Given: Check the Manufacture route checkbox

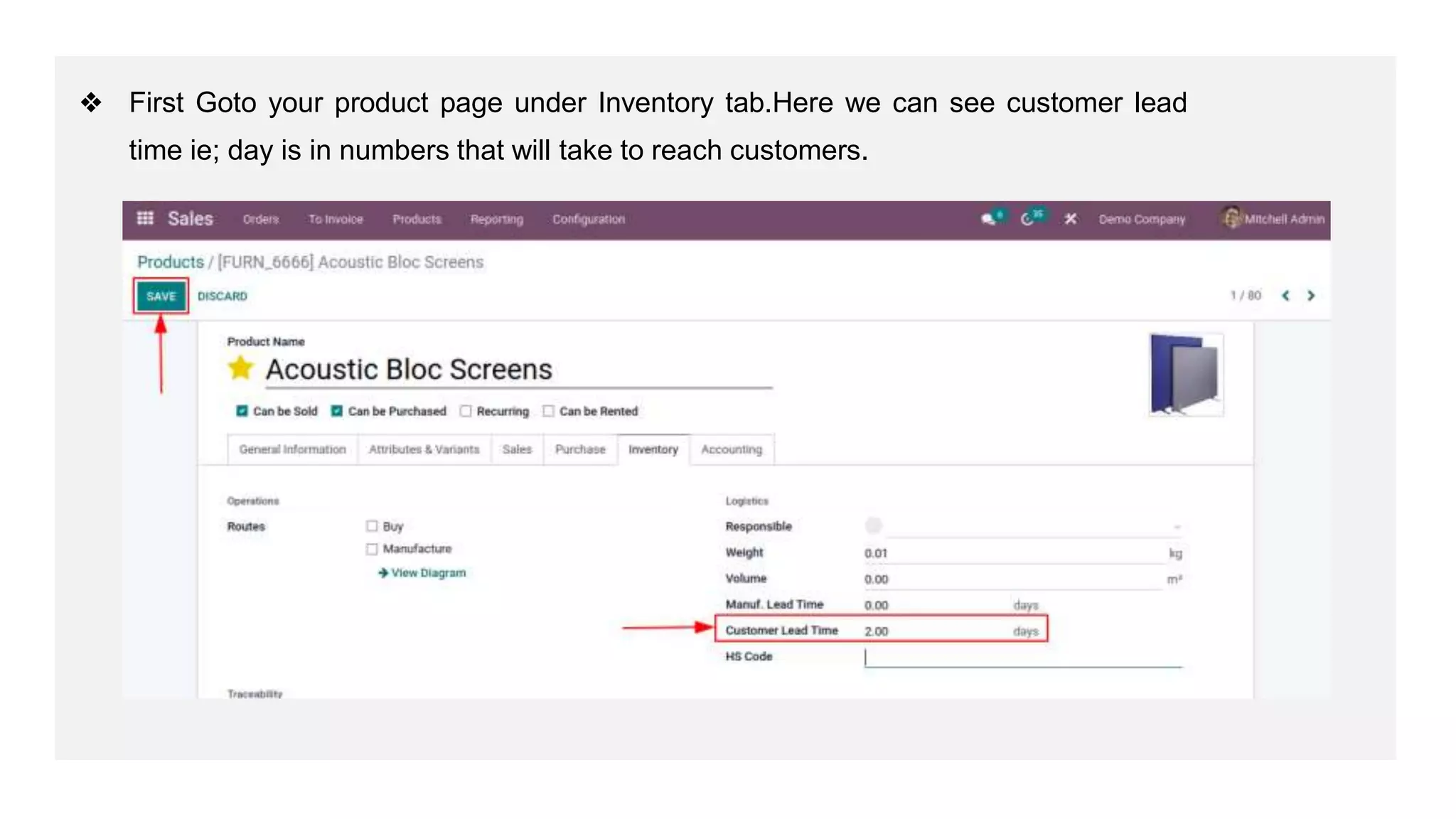Looking at the screenshot, I should 372,549.
